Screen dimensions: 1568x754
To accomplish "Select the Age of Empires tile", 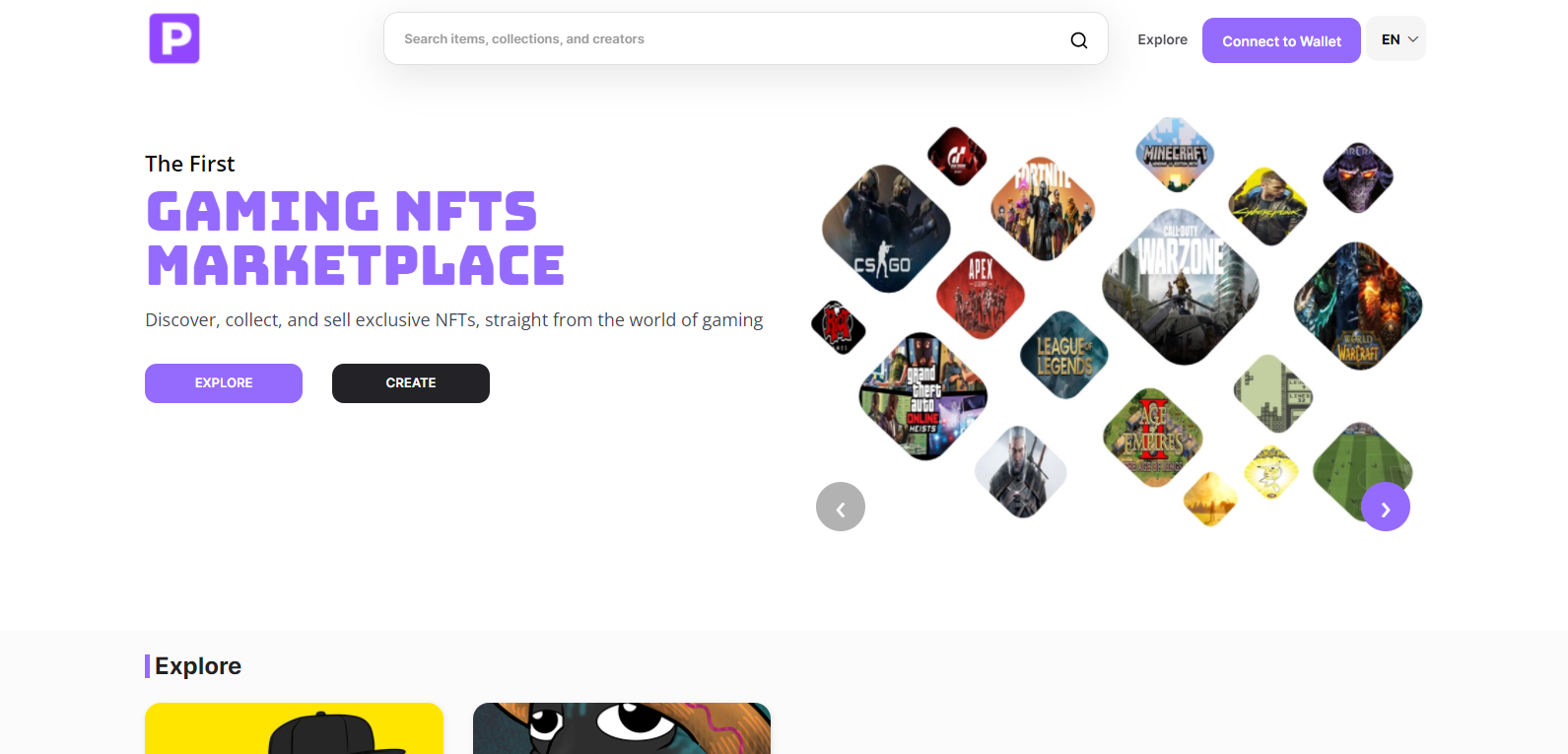I will pyautogui.click(x=1153, y=438).
